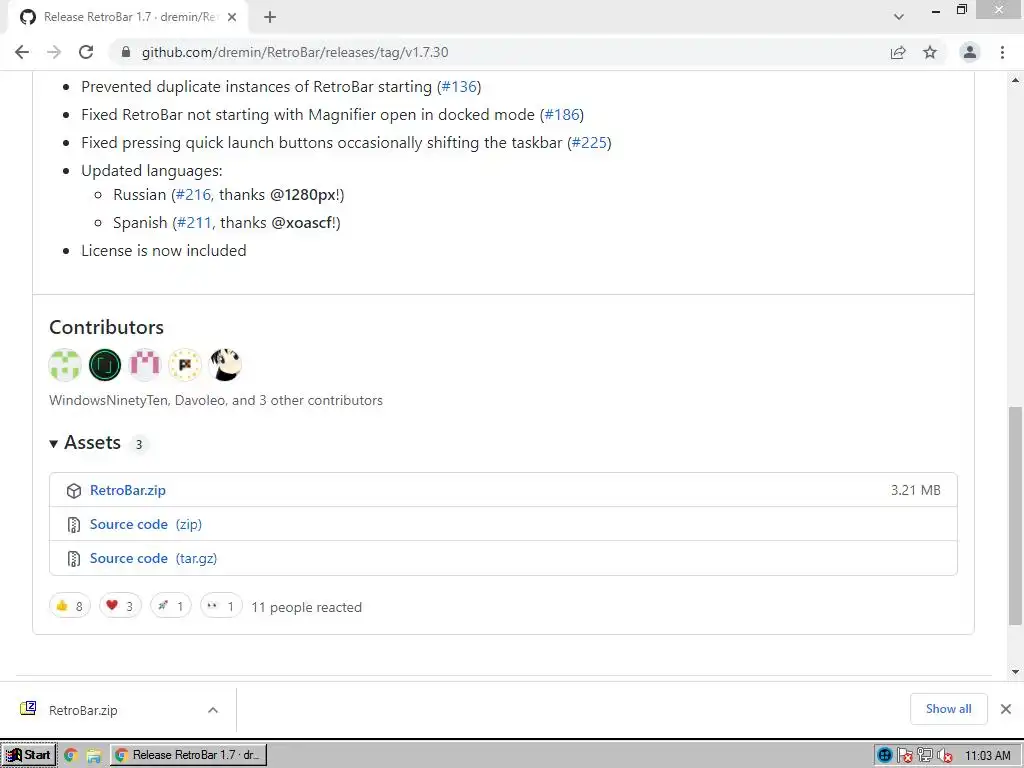Open a new browser tab
This screenshot has height=768, width=1024.
(x=270, y=17)
